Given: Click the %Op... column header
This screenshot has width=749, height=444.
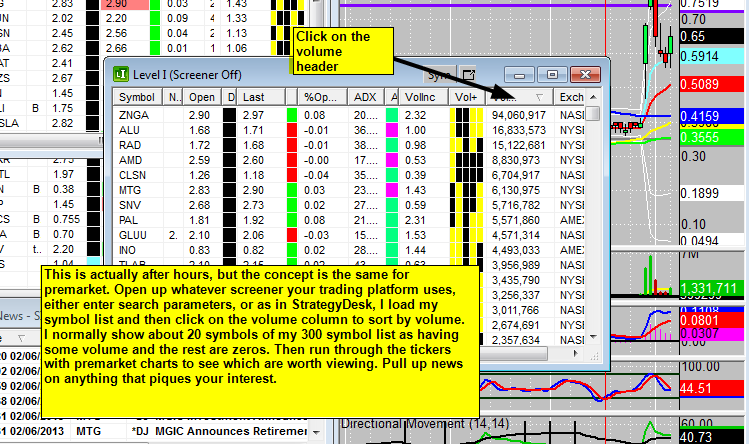Looking at the screenshot, I should [322, 97].
